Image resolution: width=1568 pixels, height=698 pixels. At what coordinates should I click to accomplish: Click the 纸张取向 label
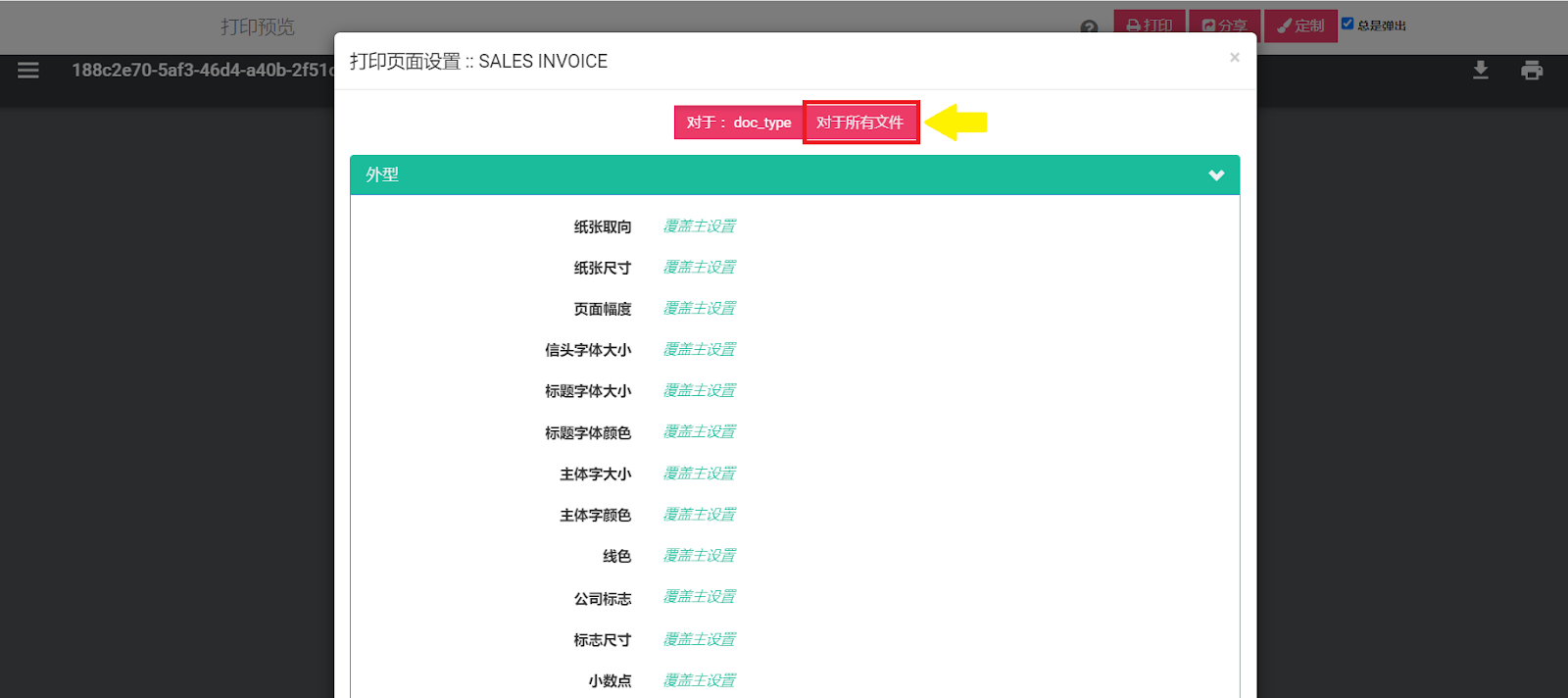pyautogui.click(x=603, y=226)
